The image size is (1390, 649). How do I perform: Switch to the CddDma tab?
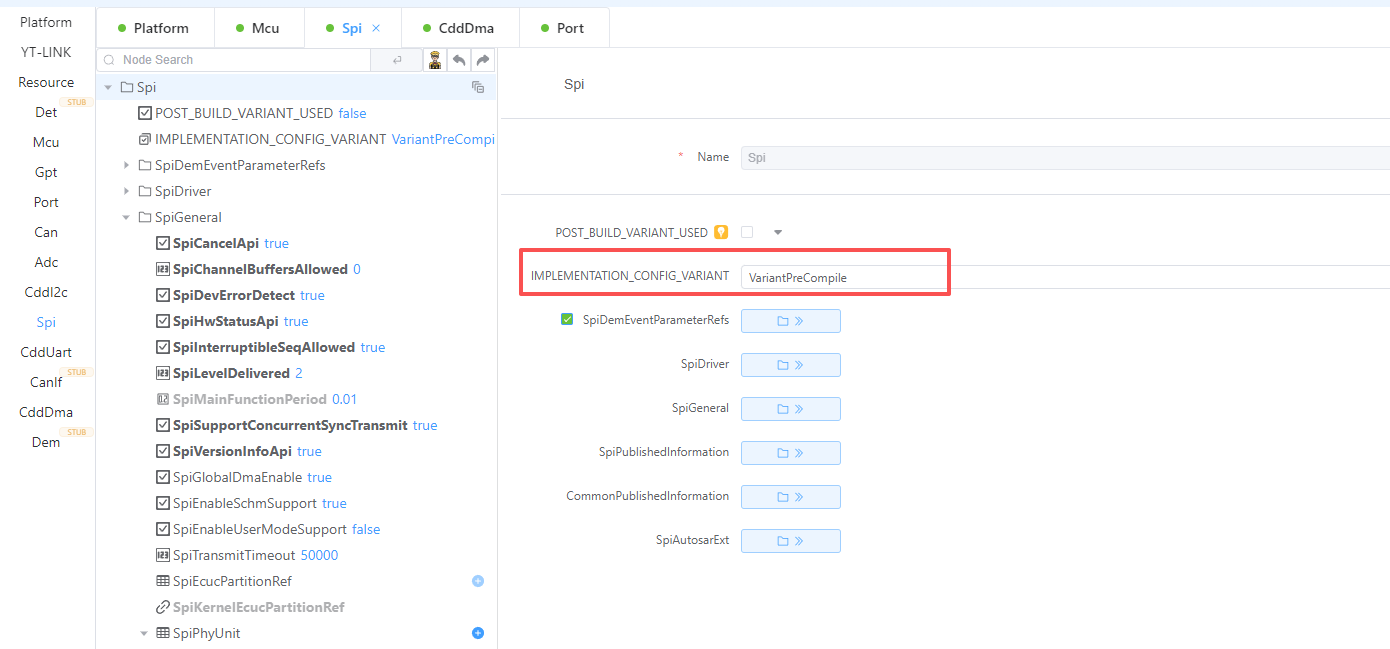460,28
